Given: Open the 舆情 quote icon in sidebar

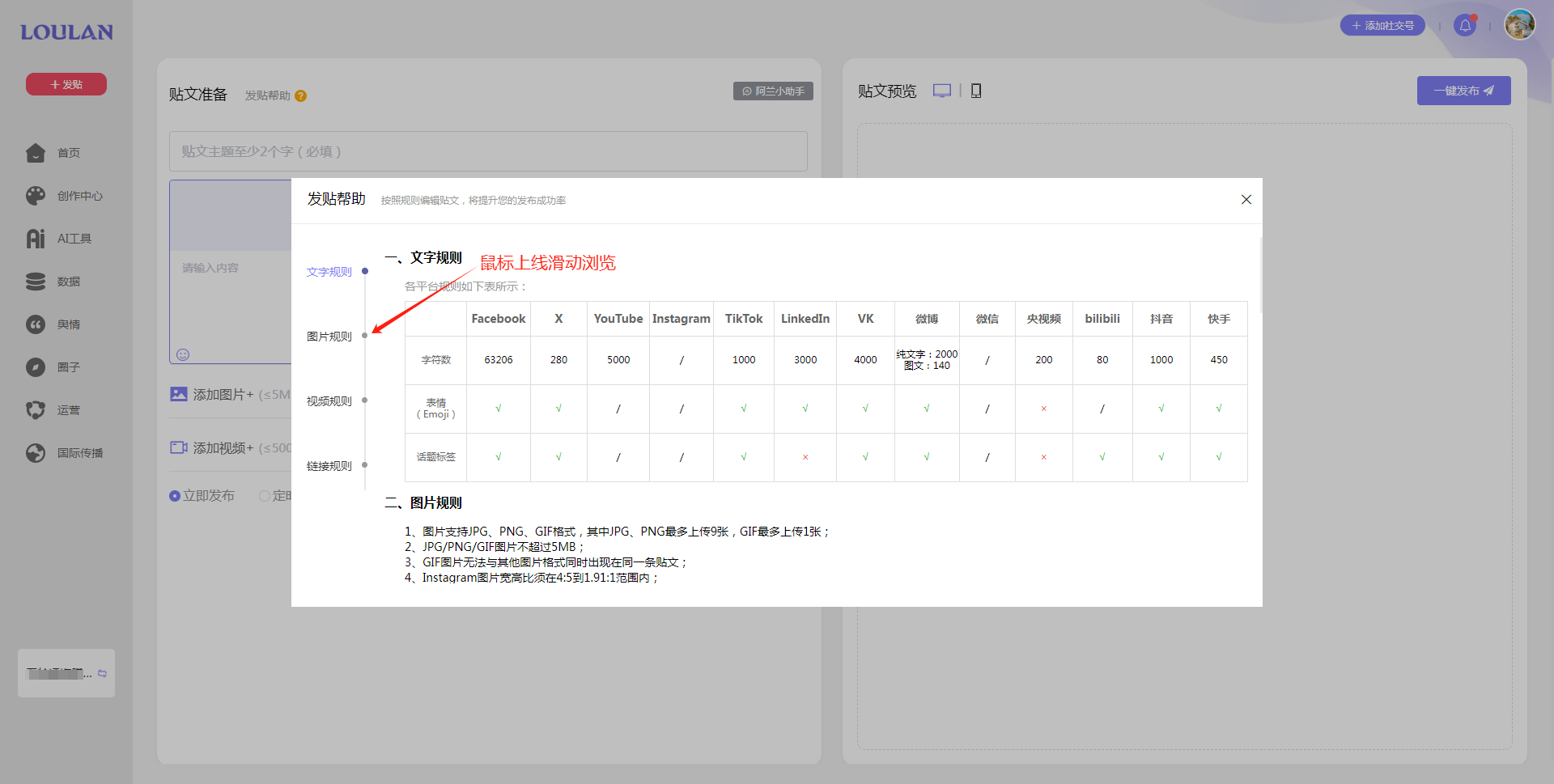Looking at the screenshot, I should point(36,324).
